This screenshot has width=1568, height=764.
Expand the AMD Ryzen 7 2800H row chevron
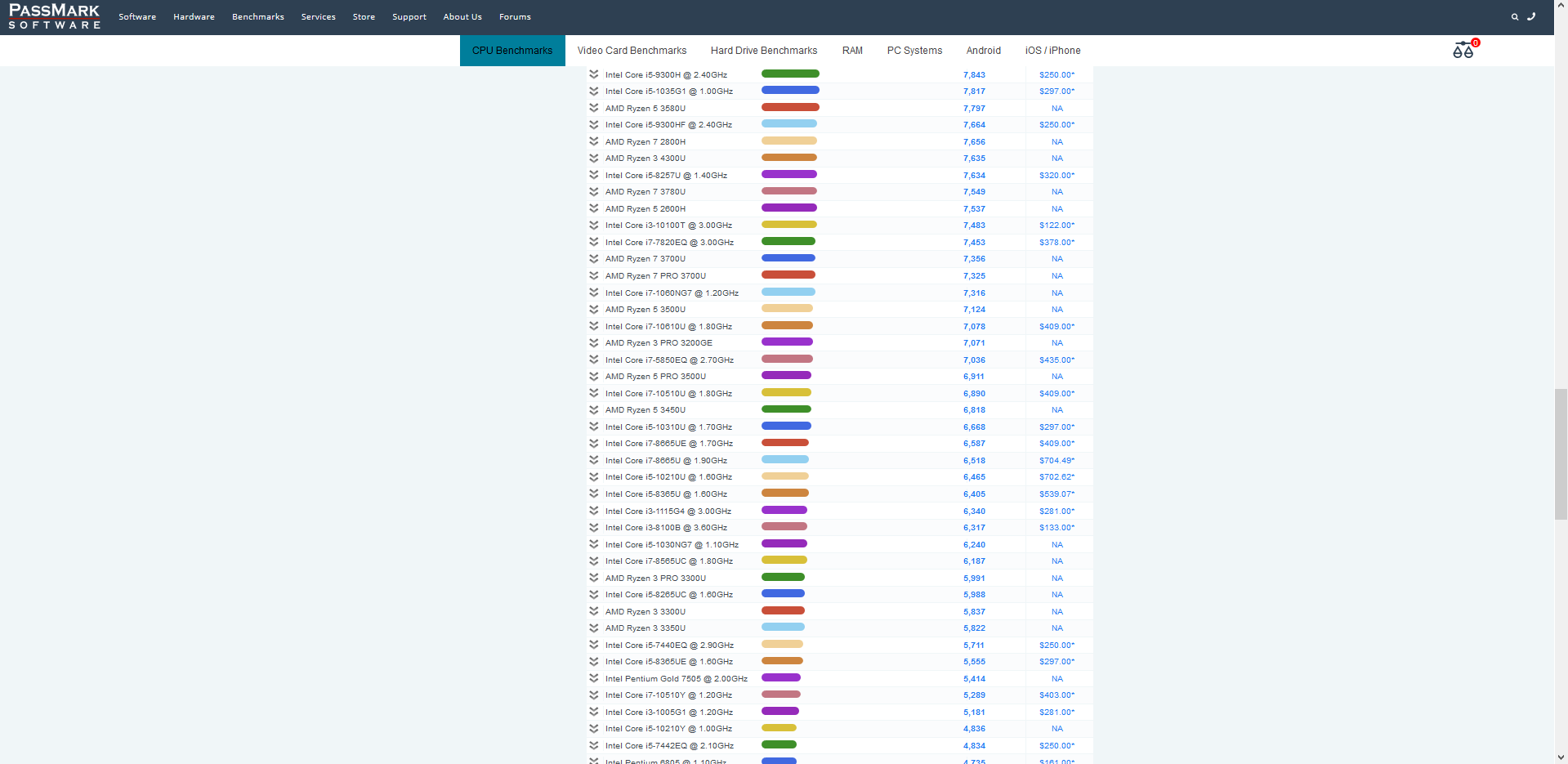coord(594,141)
